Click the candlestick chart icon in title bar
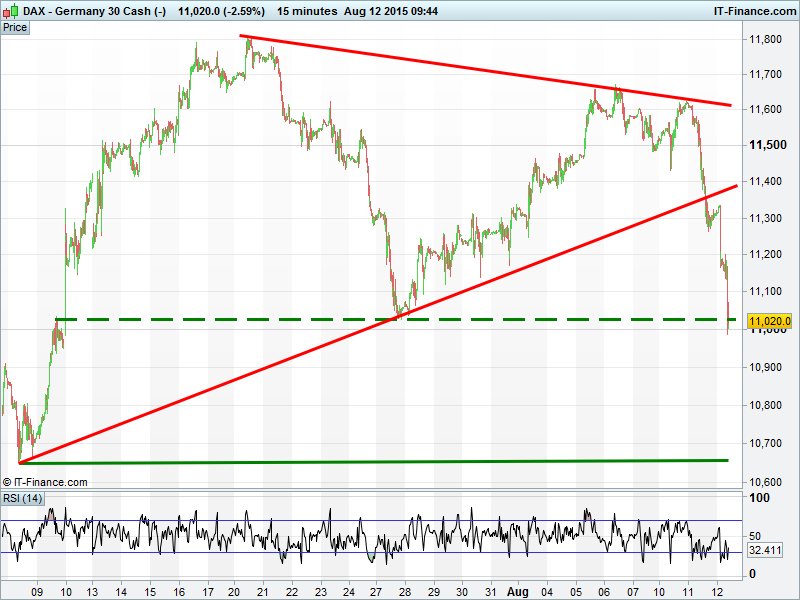800x600 pixels. (x=10, y=10)
